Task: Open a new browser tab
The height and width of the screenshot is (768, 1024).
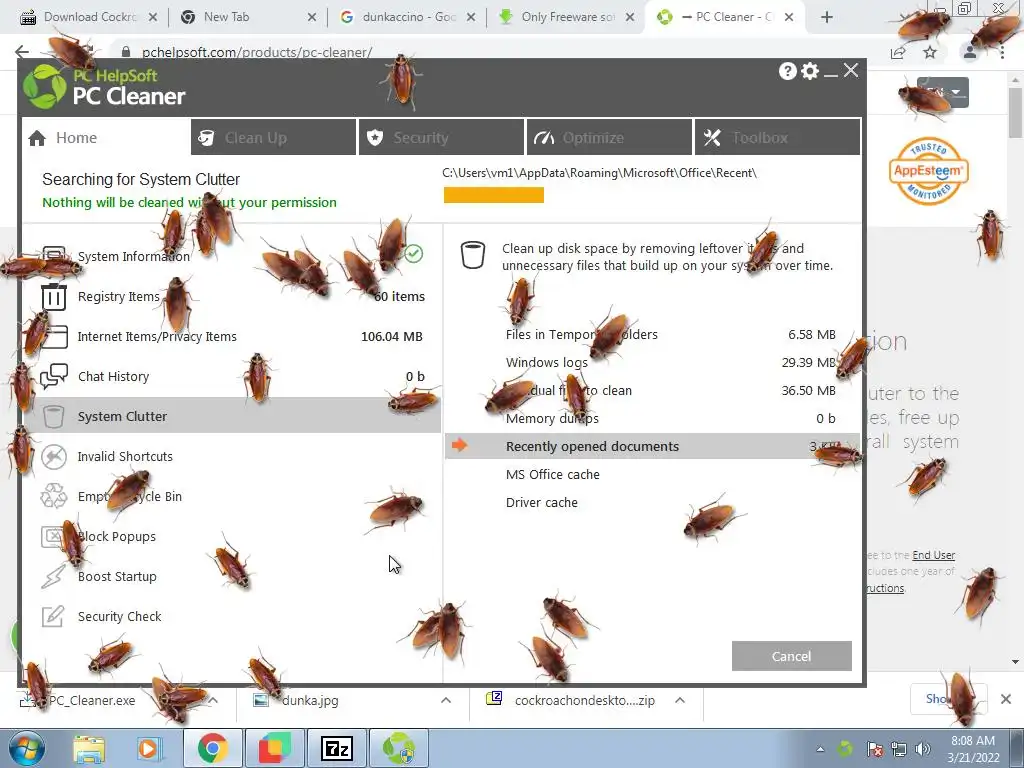Action: tap(827, 17)
